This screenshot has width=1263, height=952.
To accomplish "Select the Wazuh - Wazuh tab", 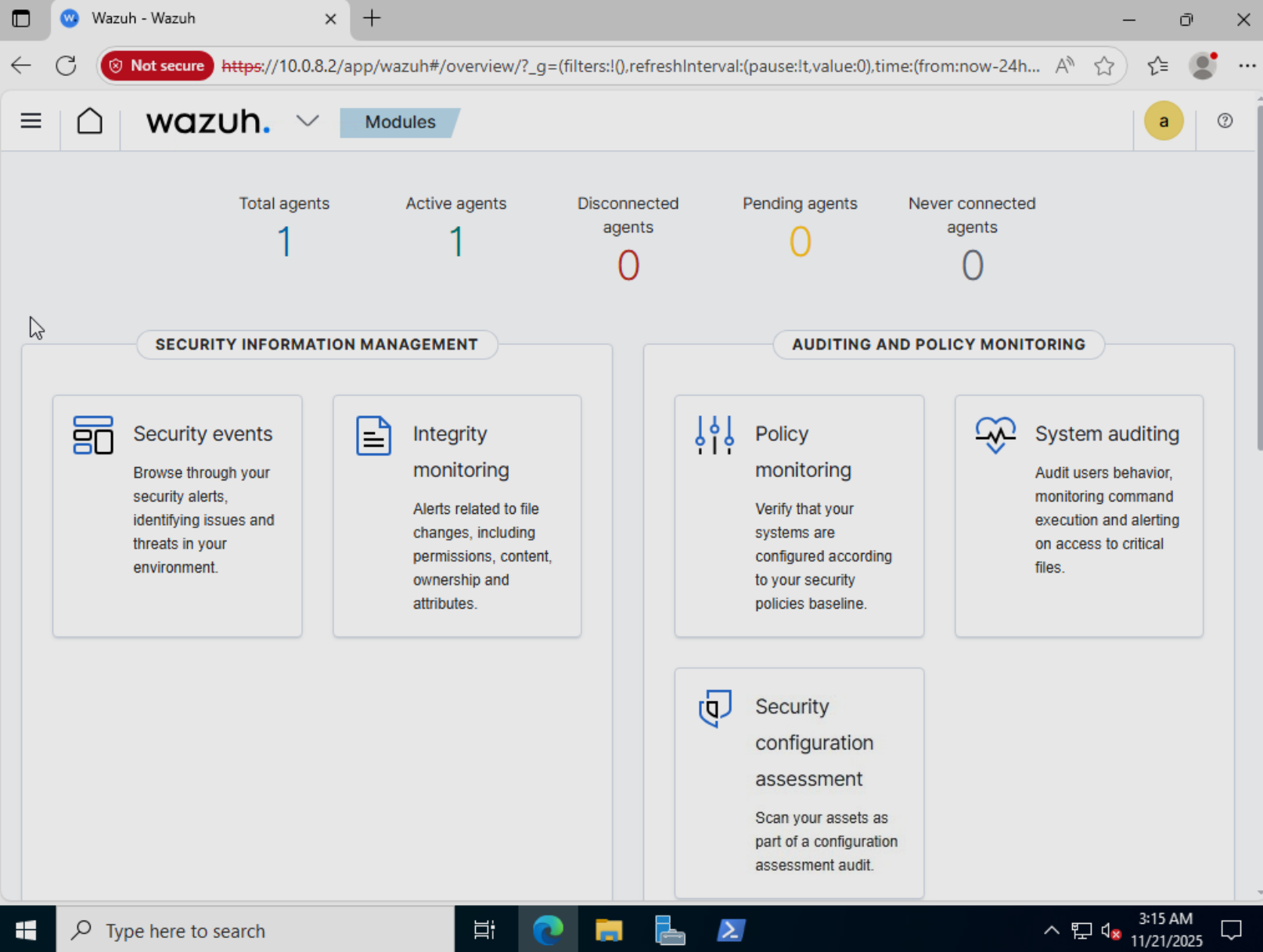I will click(200, 19).
